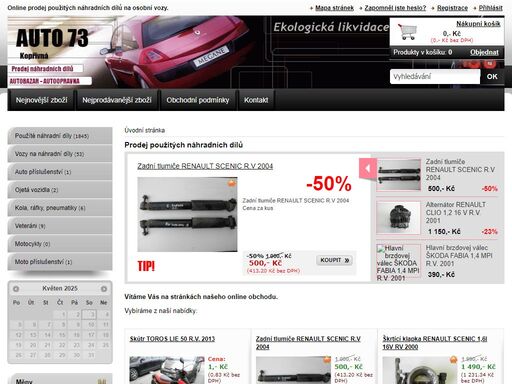The width and height of the screenshot is (512, 384).
Task: Click the large shock absorbers product image
Action: click(187, 214)
